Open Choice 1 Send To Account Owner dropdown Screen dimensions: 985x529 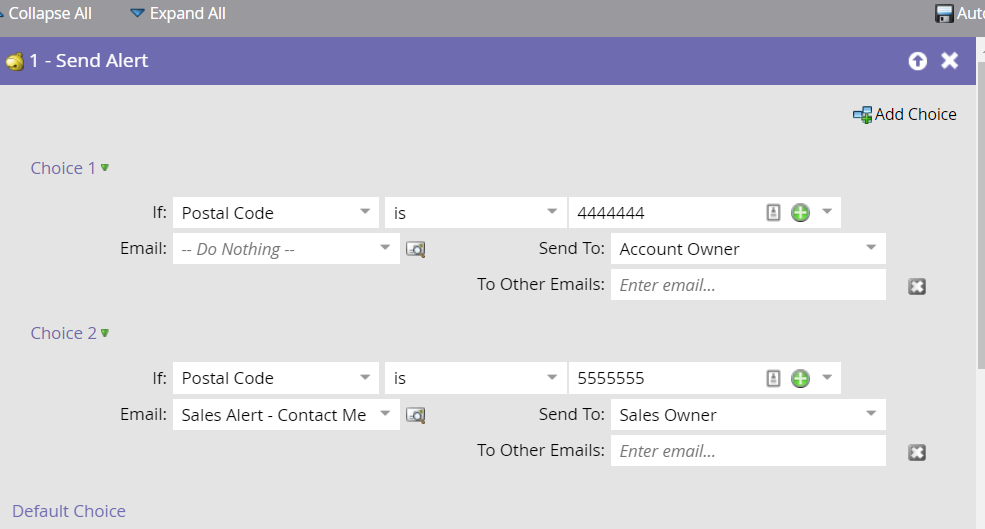coord(748,249)
